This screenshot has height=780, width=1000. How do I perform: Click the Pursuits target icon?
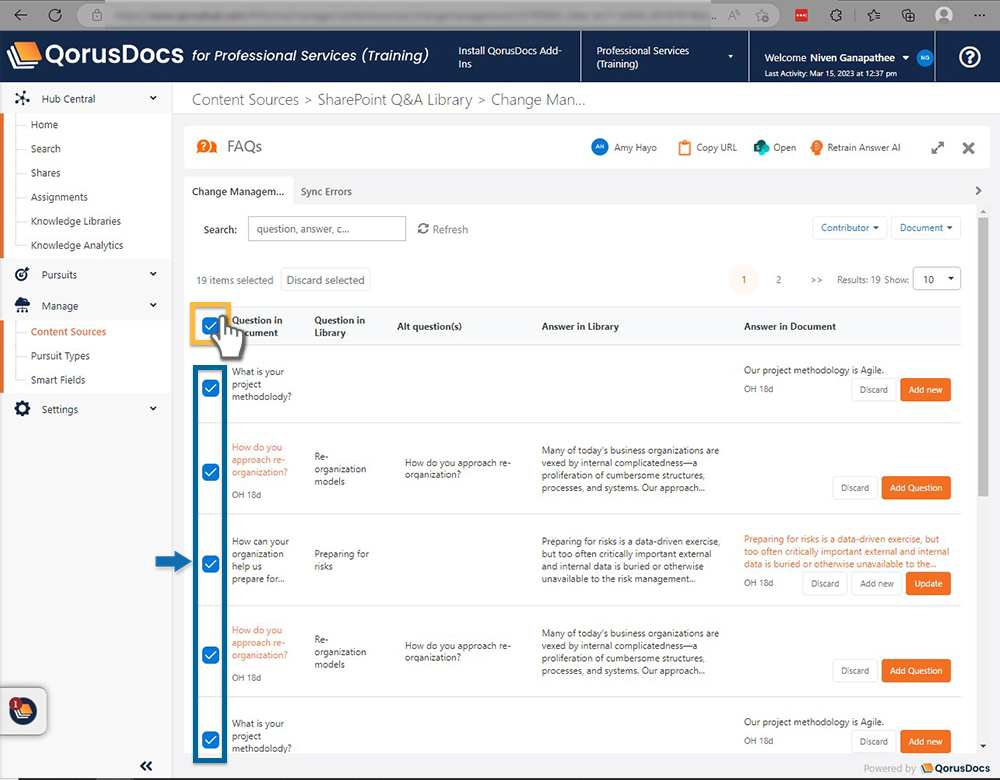pos(22,274)
